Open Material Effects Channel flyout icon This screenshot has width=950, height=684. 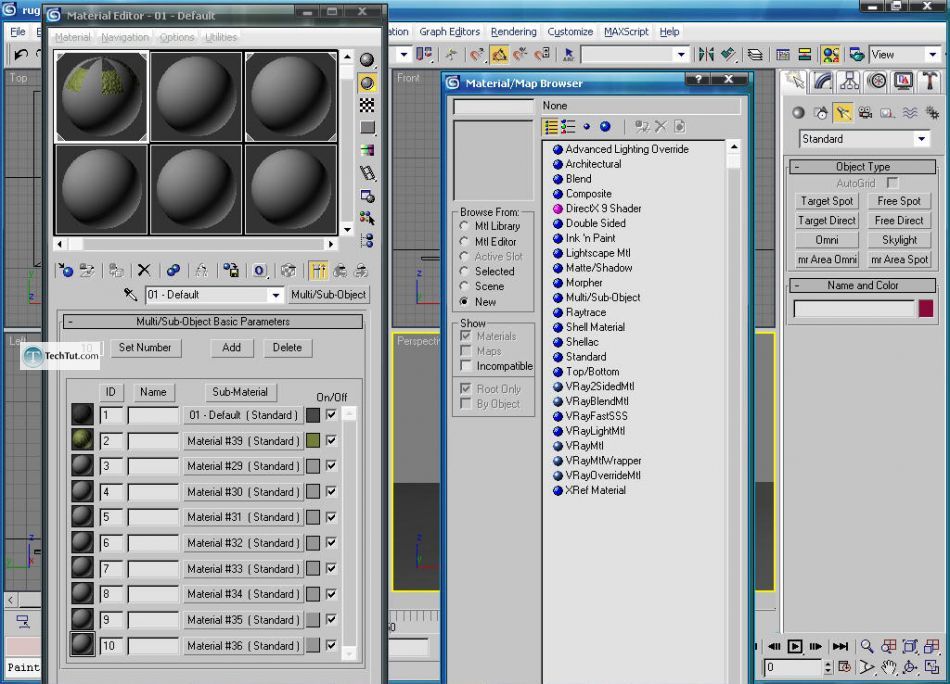point(259,270)
